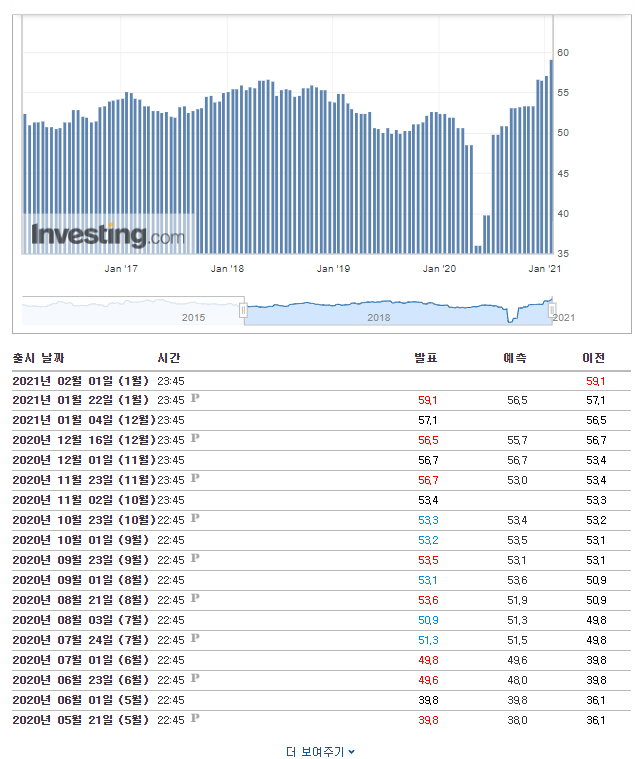Click the blue 53,3 actual value for 10월 23일
The height and width of the screenshot is (759, 638).
pyautogui.click(x=428, y=520)
